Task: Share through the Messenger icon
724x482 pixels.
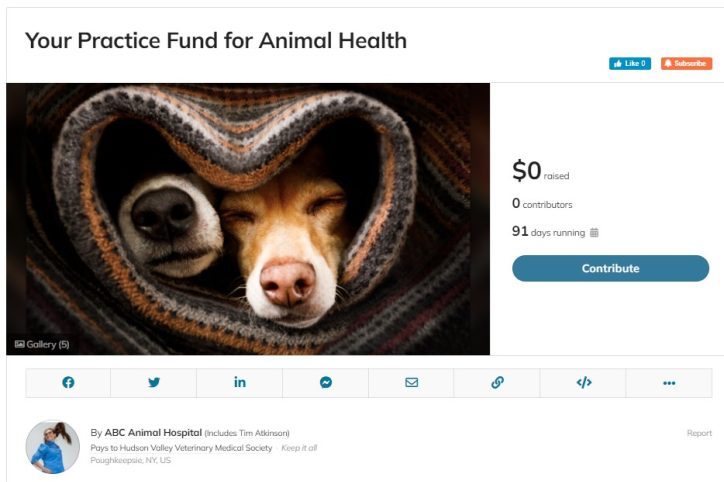Action: (x=326, y=382)
